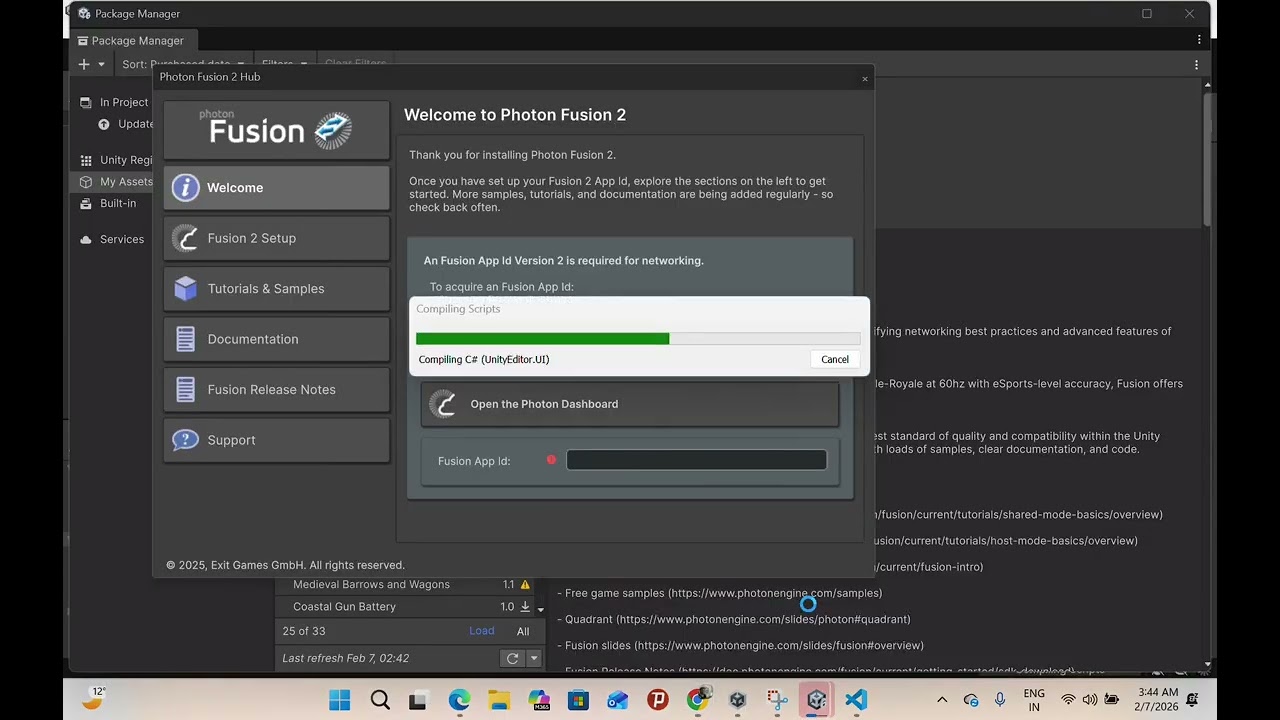Click the red App Id warning indicator

551,460
